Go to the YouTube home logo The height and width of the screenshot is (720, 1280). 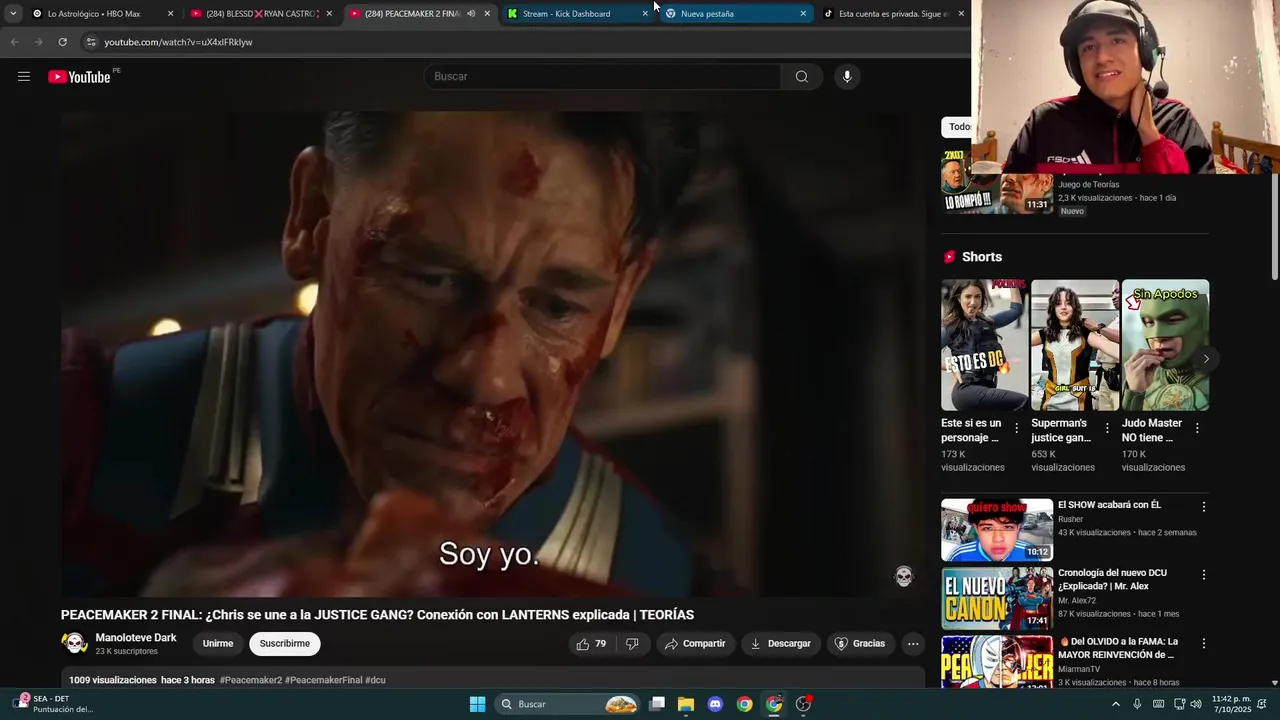pos(79,77)
